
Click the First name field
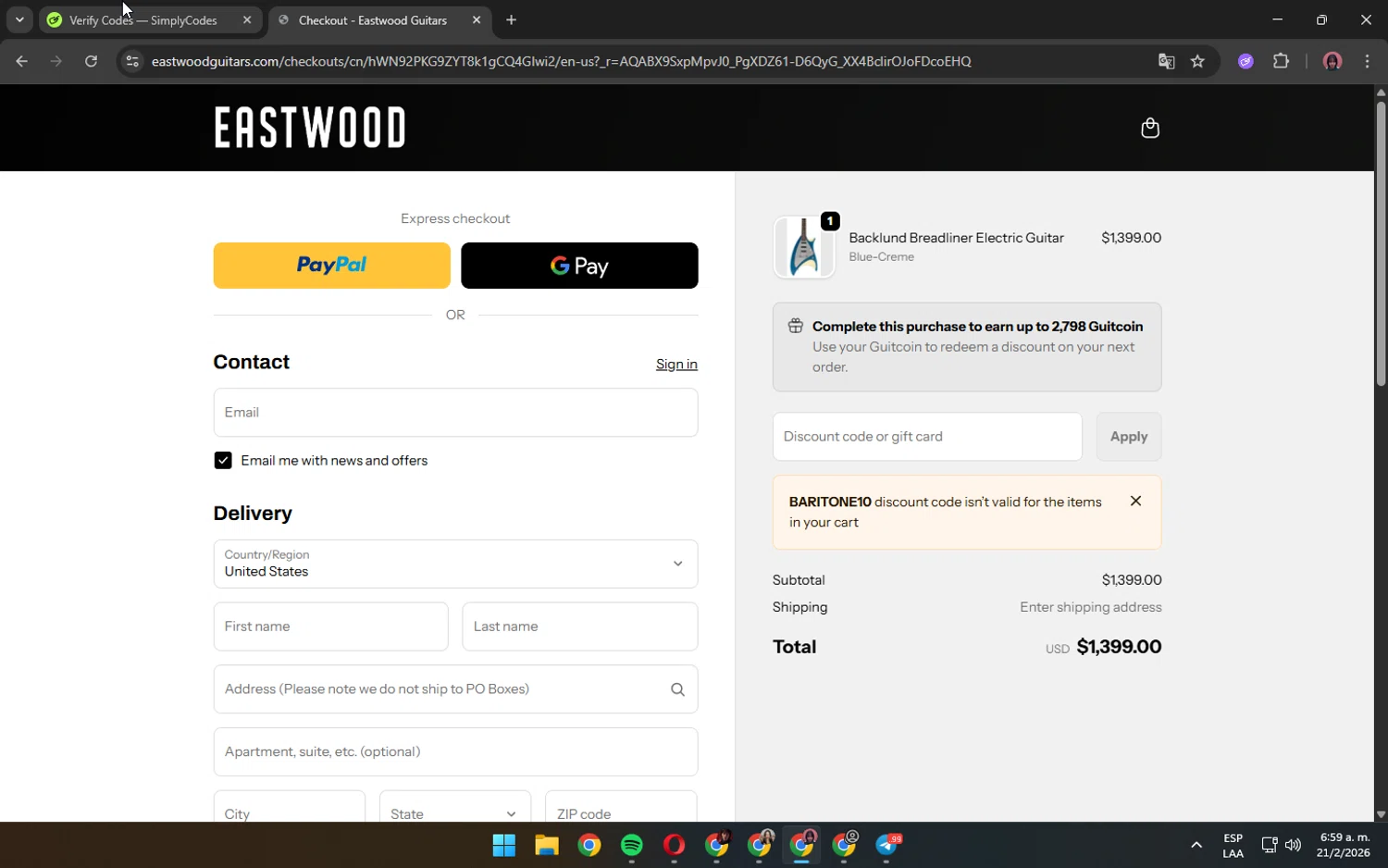330,626
